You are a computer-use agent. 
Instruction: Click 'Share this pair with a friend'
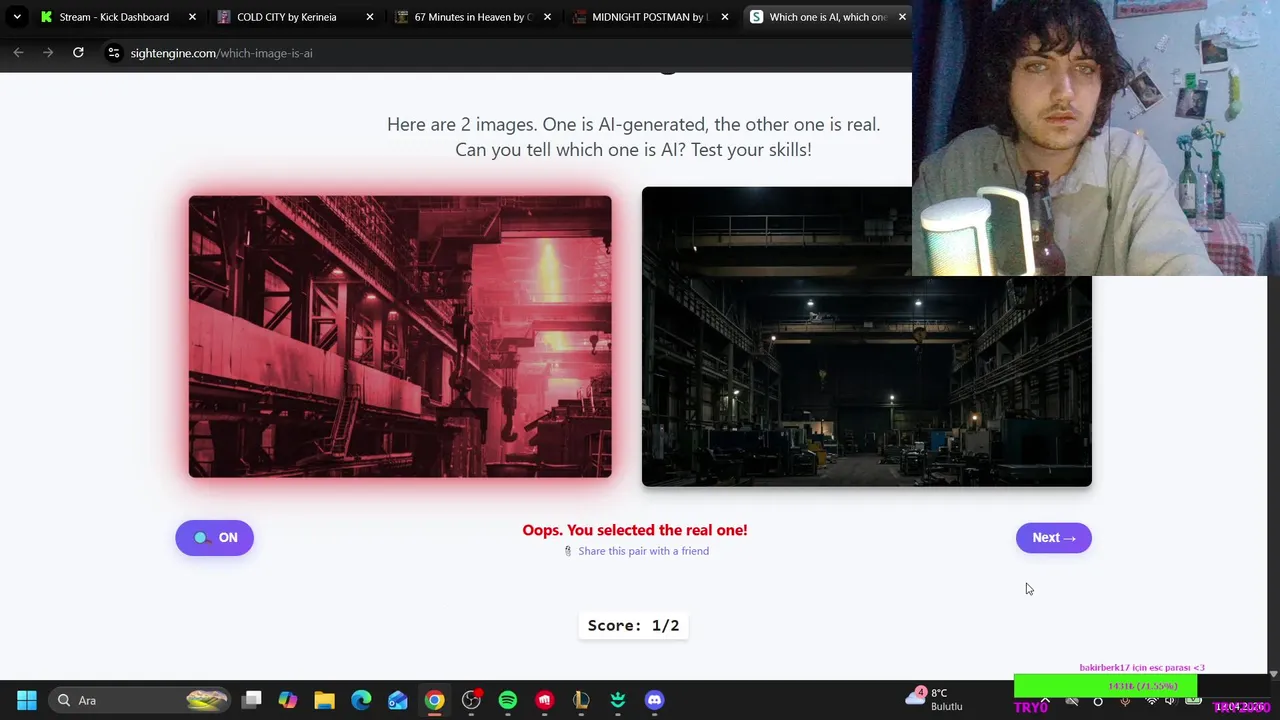tap(643, 551)
